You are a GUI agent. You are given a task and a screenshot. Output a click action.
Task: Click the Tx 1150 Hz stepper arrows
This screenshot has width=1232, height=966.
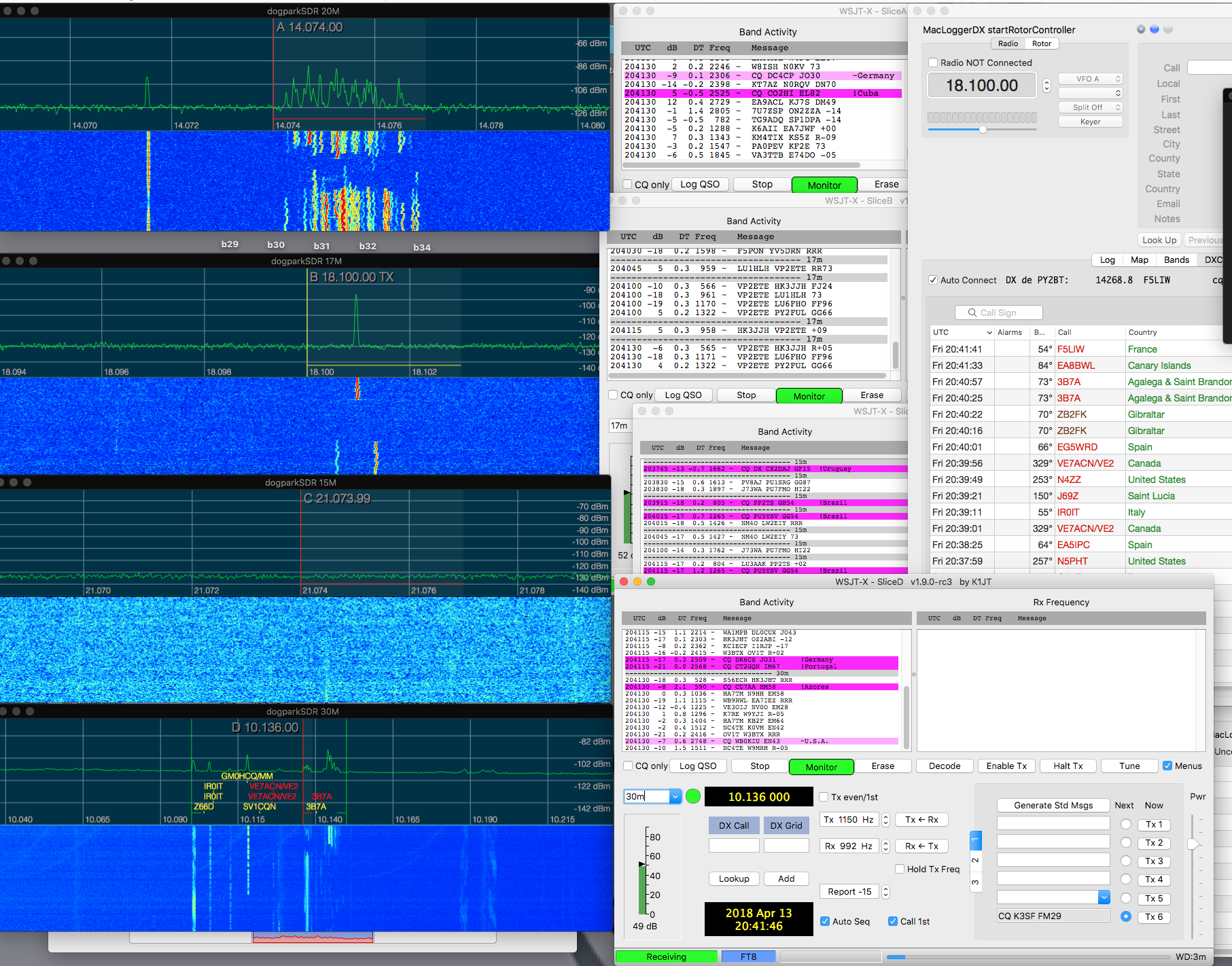885,820
